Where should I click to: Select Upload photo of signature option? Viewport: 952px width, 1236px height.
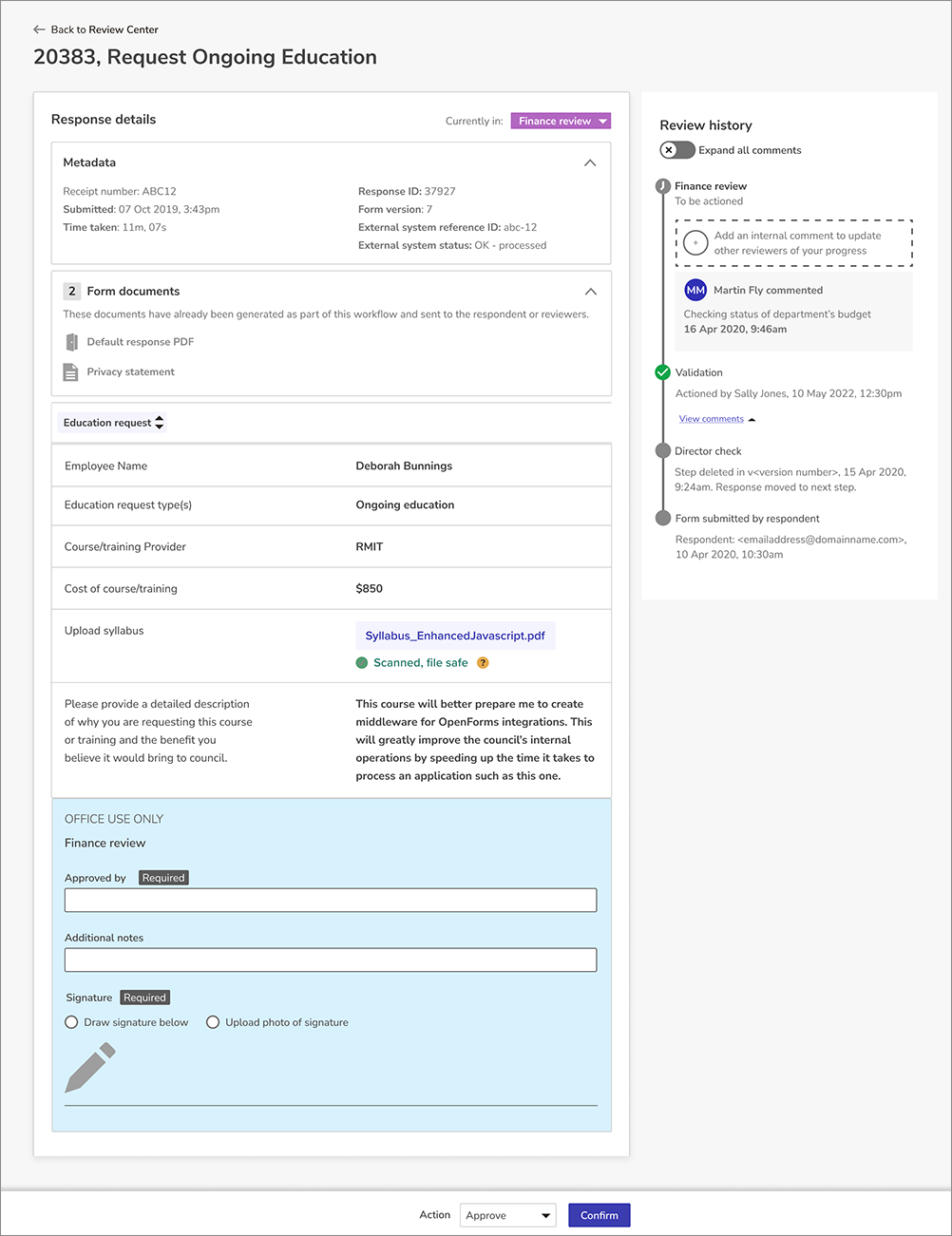[213, 1022]
